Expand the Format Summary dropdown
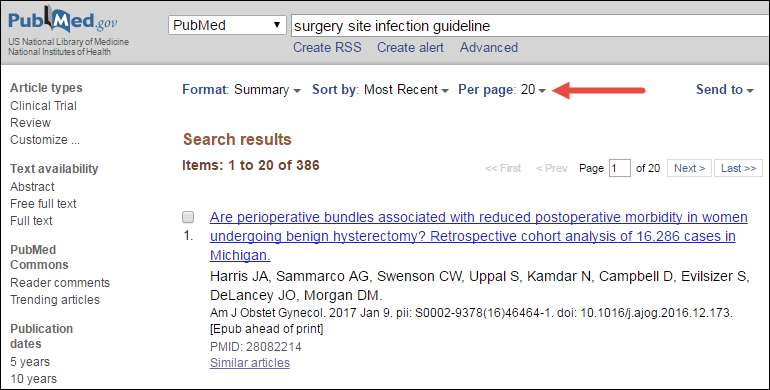The image size is (770, 390). (x=241, y=90)
